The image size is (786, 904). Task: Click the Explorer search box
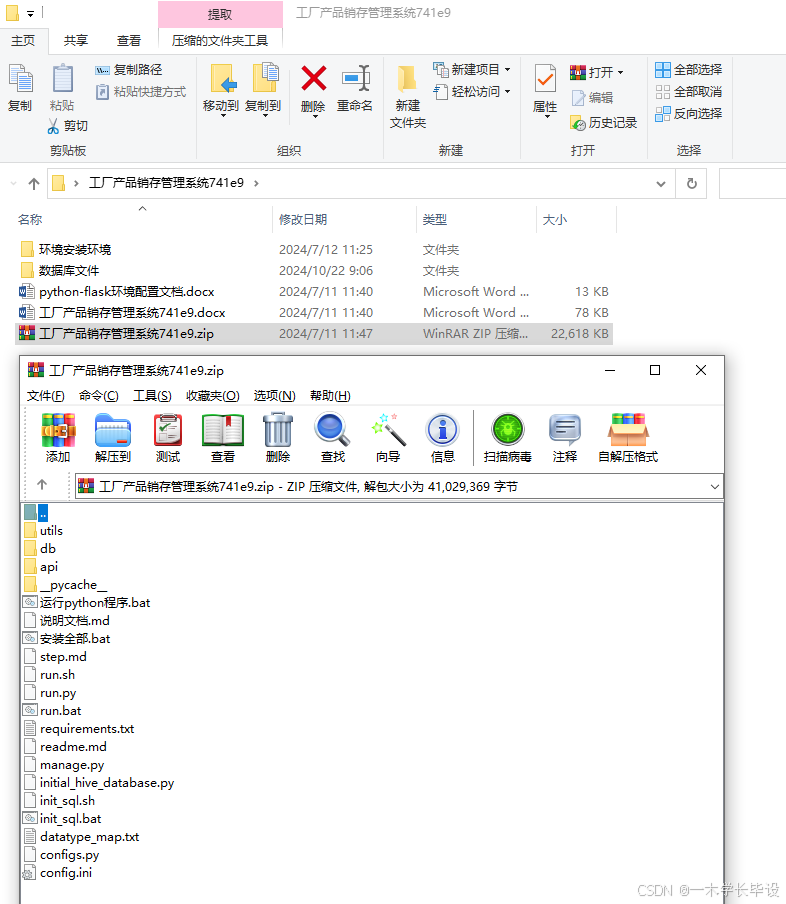point(753,183)
